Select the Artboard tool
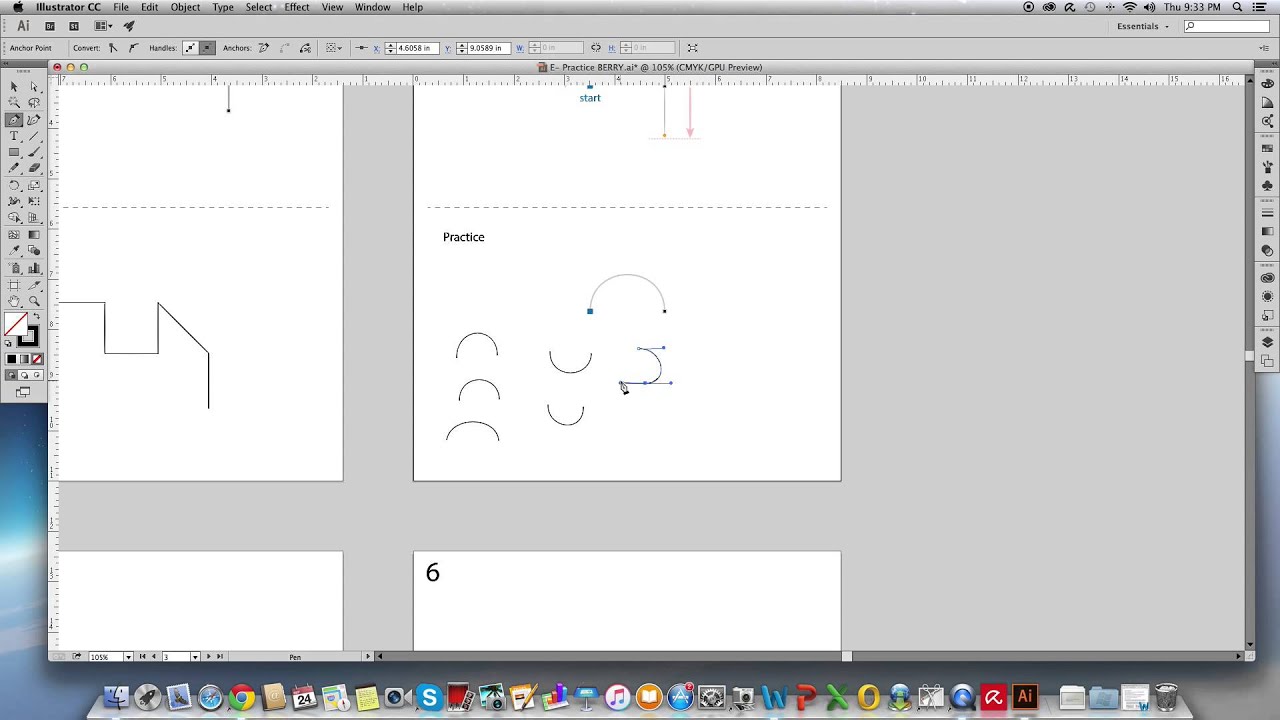Viewport: 1280px width, 720px height. [14, 286]
